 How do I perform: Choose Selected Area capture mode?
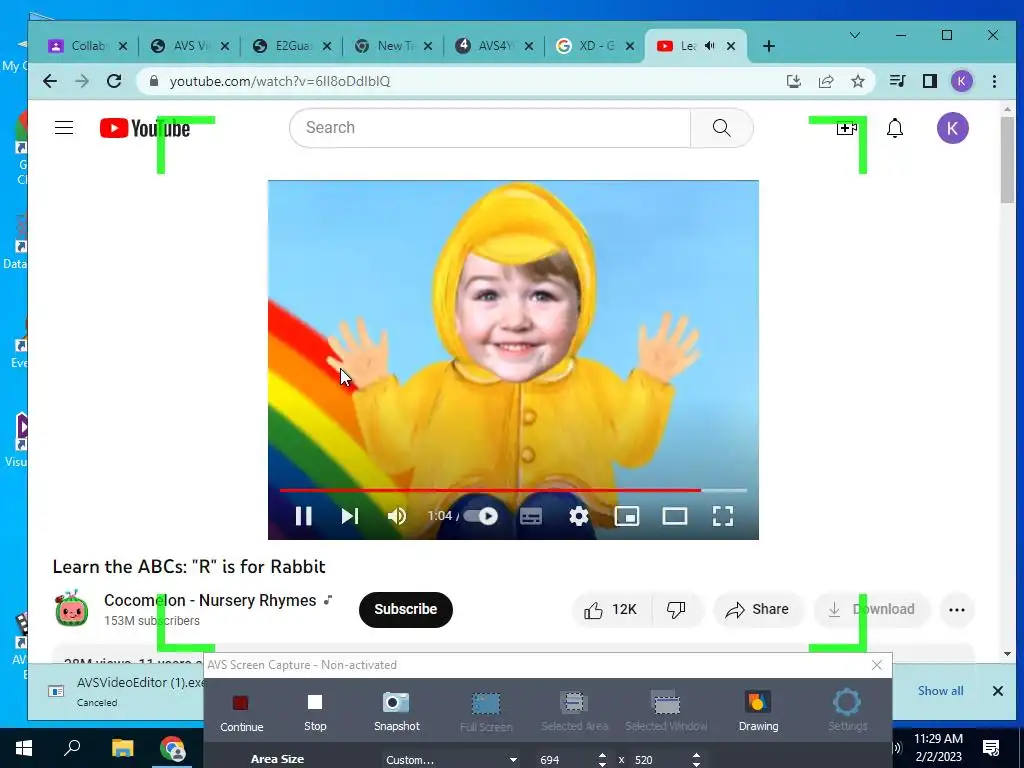click(574, 712)
